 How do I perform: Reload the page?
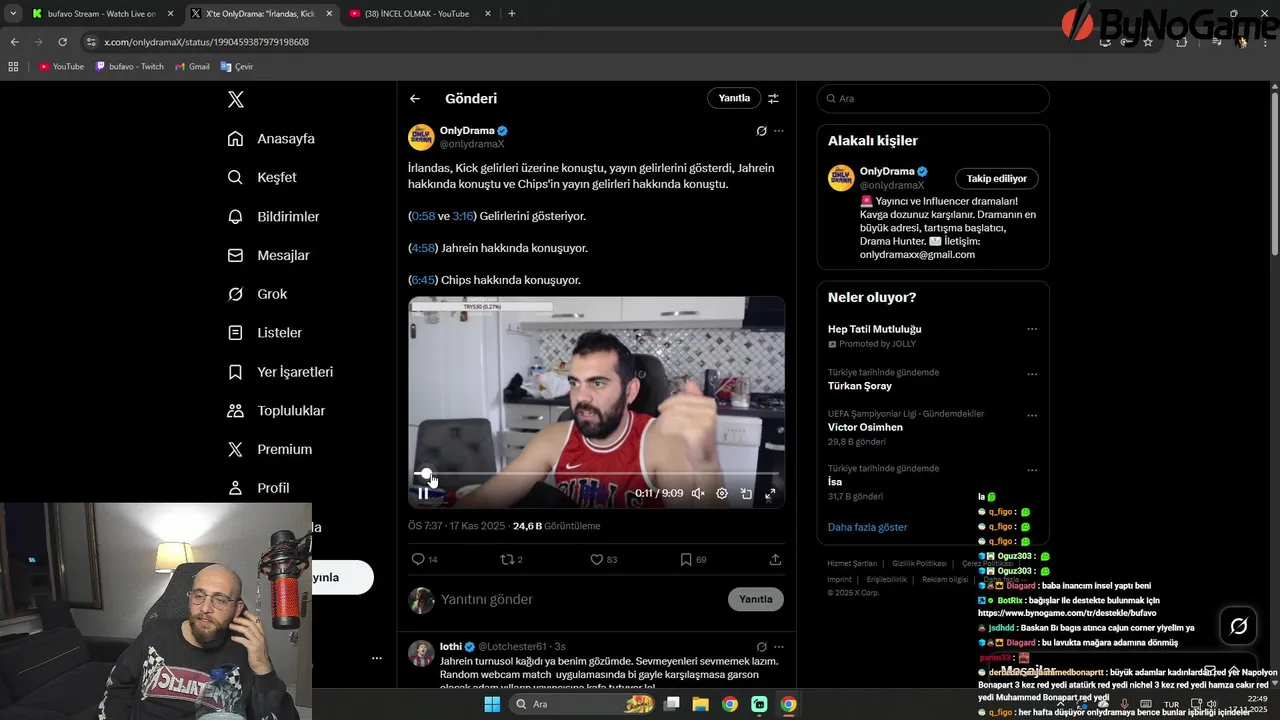62,42
